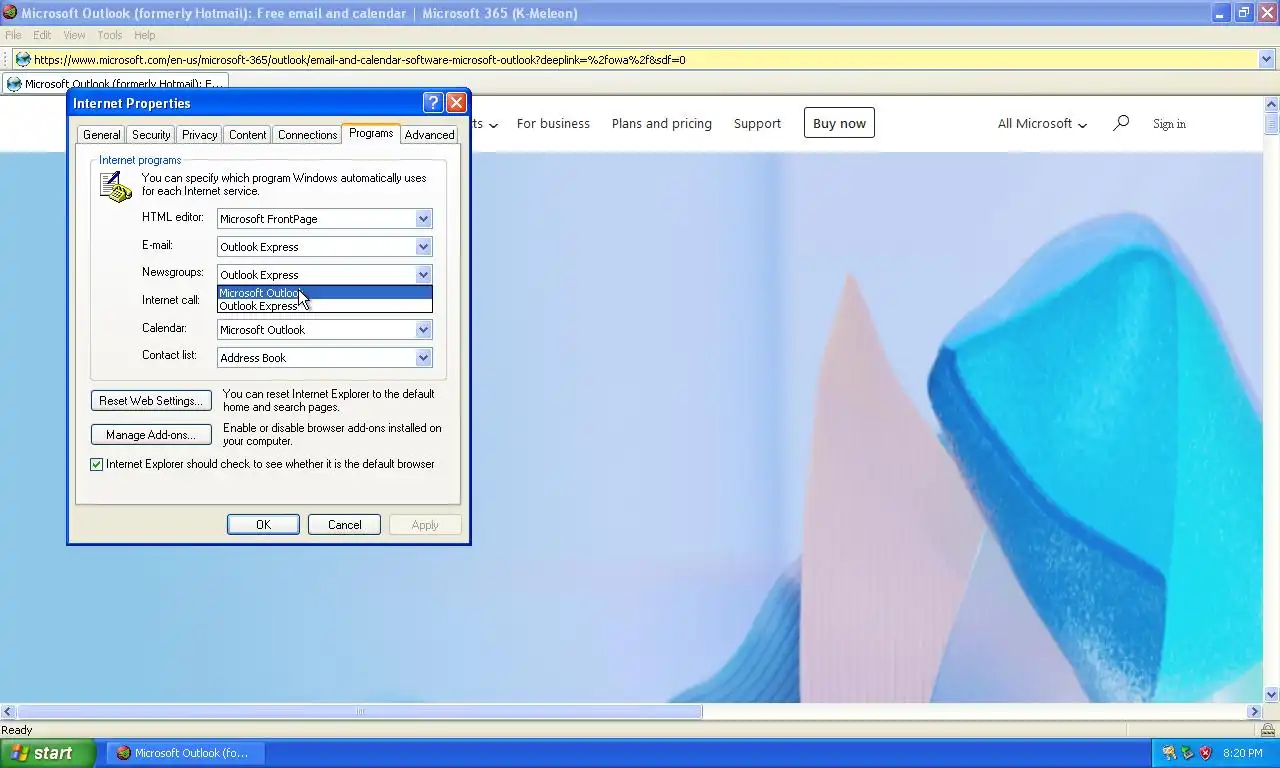1280x768 pixels.
Task: Toggle Internet Explorer default browser check
Action: pyautogui.click(x=97, y=464)
